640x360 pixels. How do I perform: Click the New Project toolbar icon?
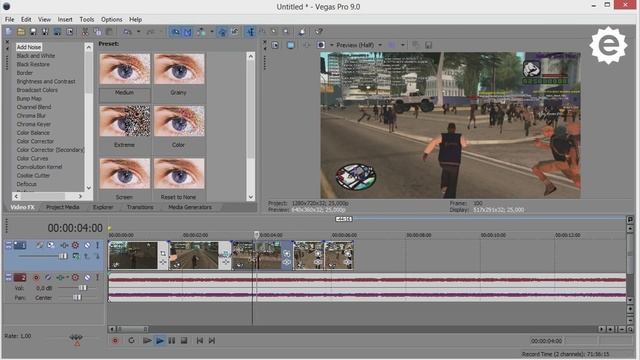pos(9,32)
